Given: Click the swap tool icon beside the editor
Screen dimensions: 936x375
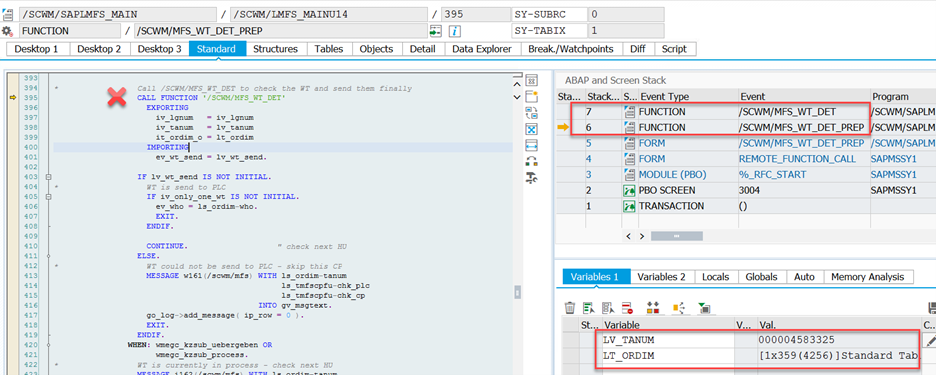Looking at the screenshot, I should click(x=531, y=113).
